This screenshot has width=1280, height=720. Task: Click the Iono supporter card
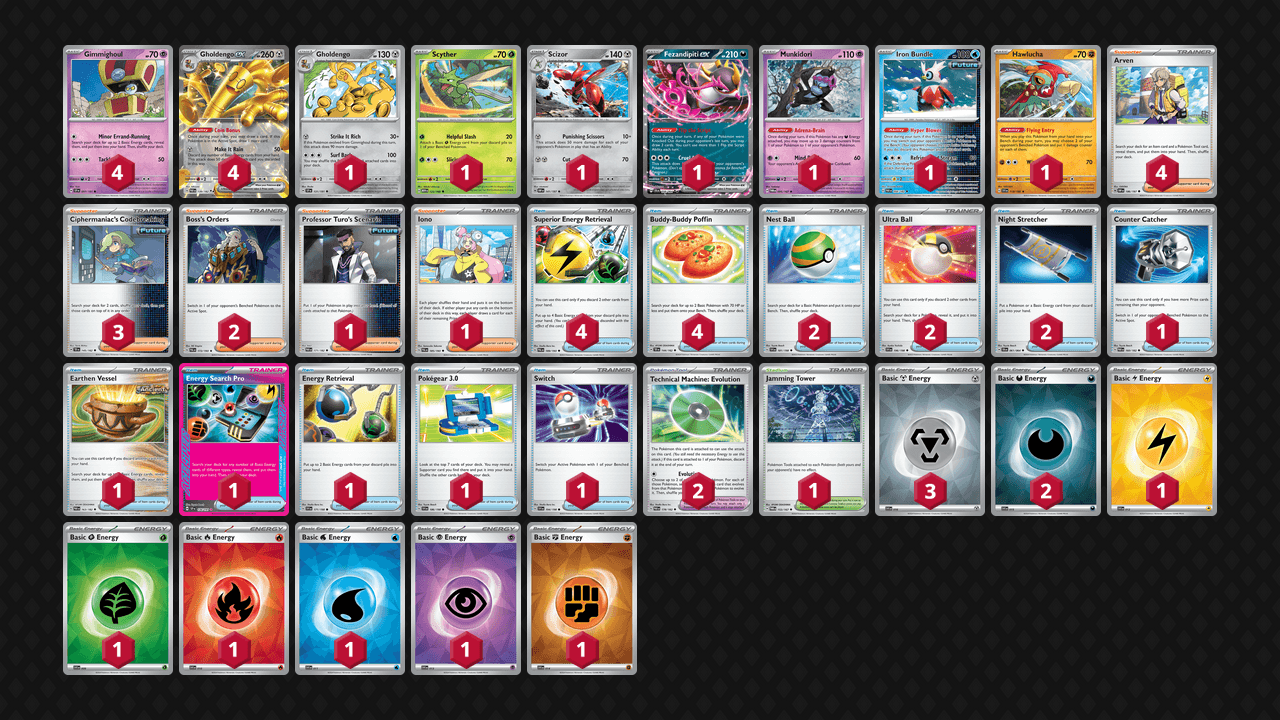[x=466, y=280]
